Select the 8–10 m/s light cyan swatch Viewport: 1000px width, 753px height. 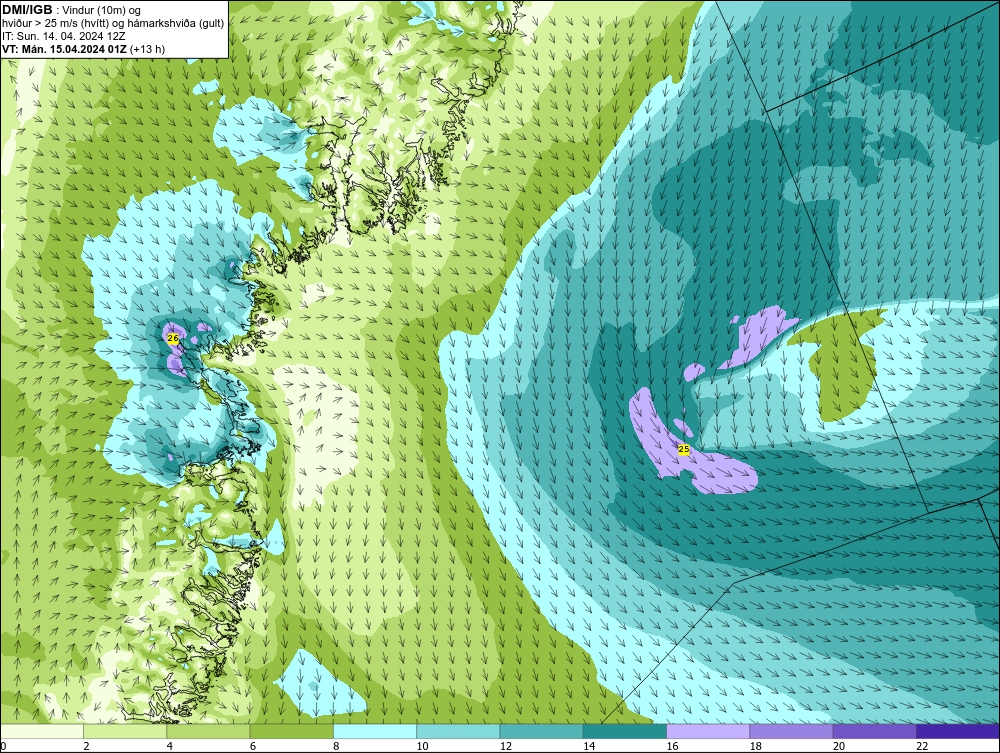375,731
